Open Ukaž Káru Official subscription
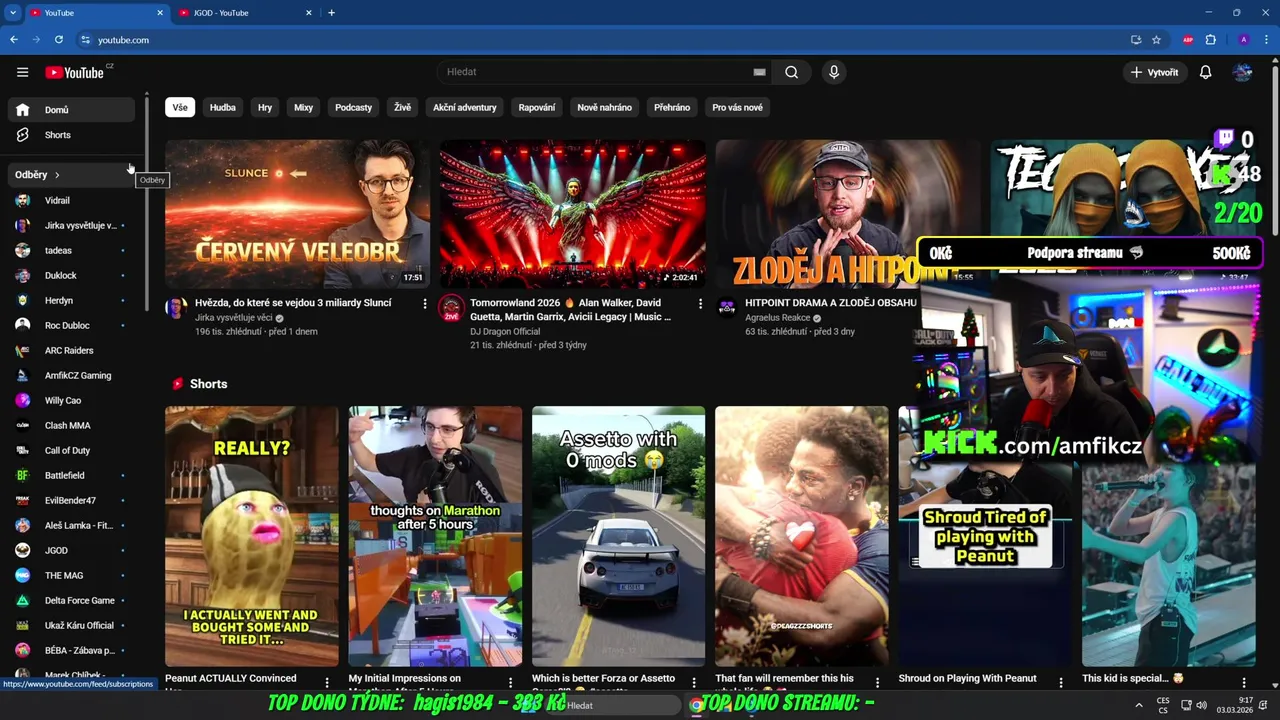The image size is (1280, 720). click(x=70, y=625)
